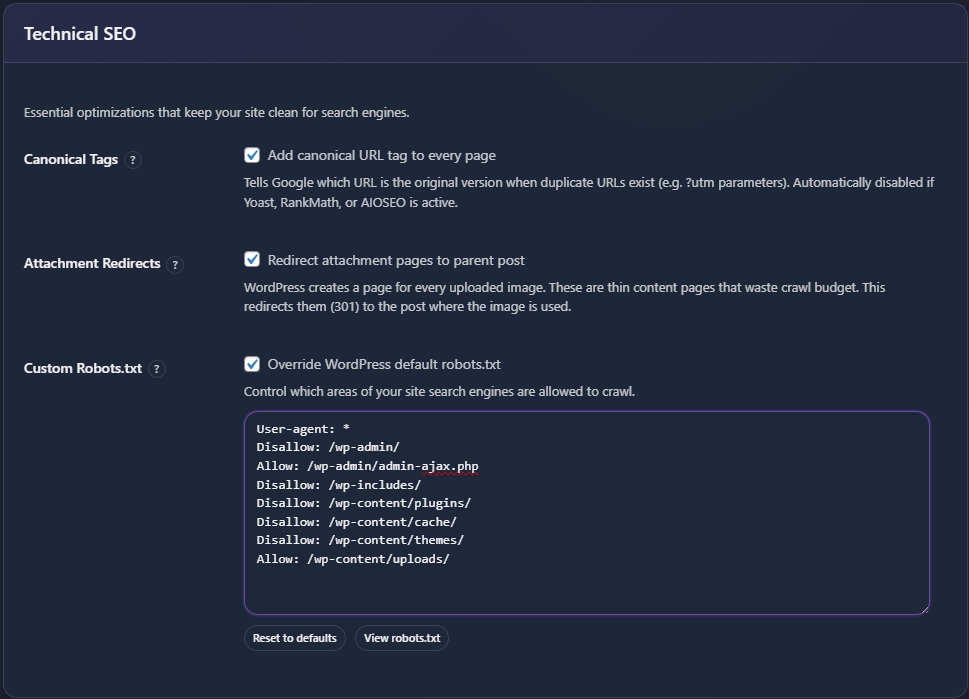The image size is (969, 699).
Task: Open the live robots.txt via 'View robots.txt'
Action: (401, 637)
